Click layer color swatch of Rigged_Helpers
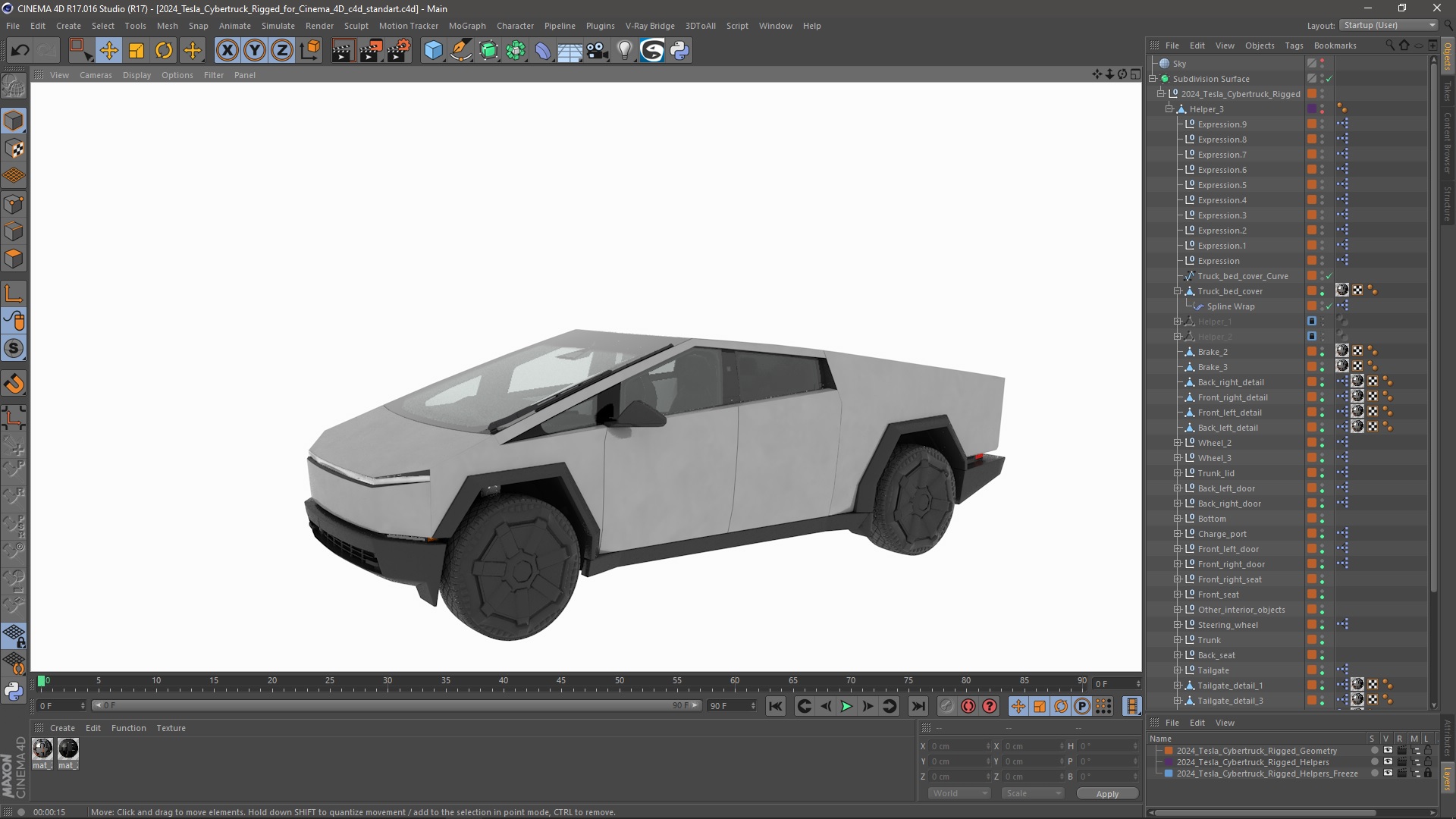 pyautogui.click(x=1169, y=762)
